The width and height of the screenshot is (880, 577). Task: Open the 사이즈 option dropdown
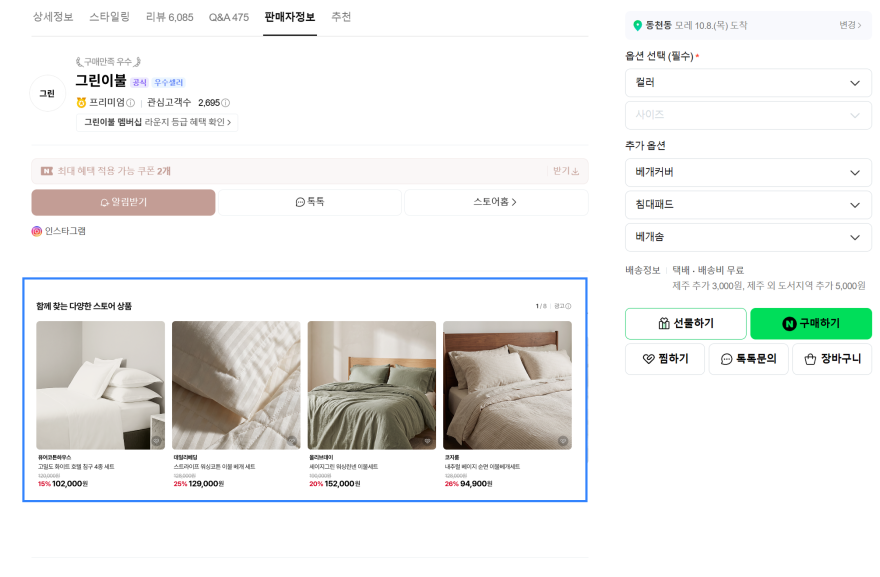pos(748,115)
